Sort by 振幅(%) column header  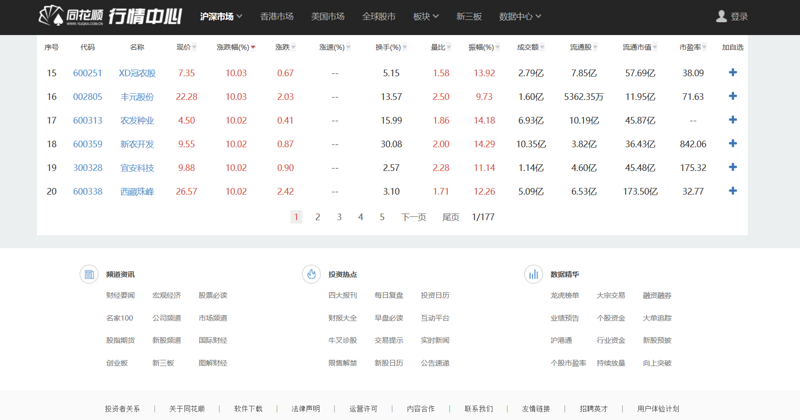click(484, 47)
